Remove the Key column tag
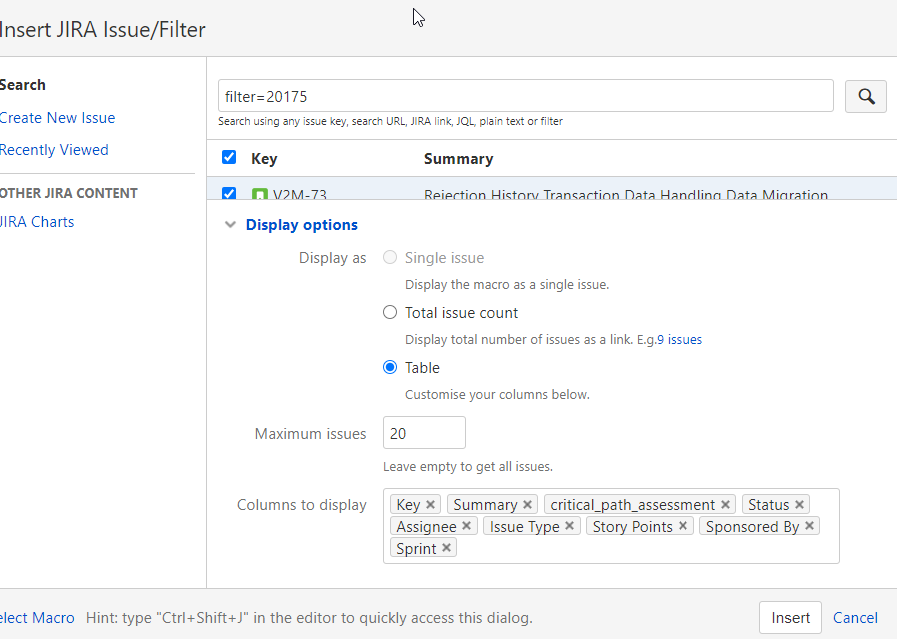 click(x=431, y=505)
